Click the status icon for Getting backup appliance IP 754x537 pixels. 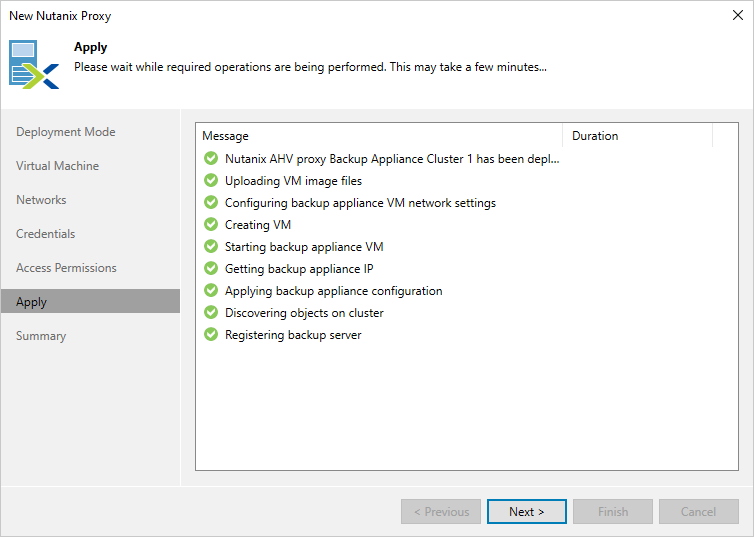point(211,269)
